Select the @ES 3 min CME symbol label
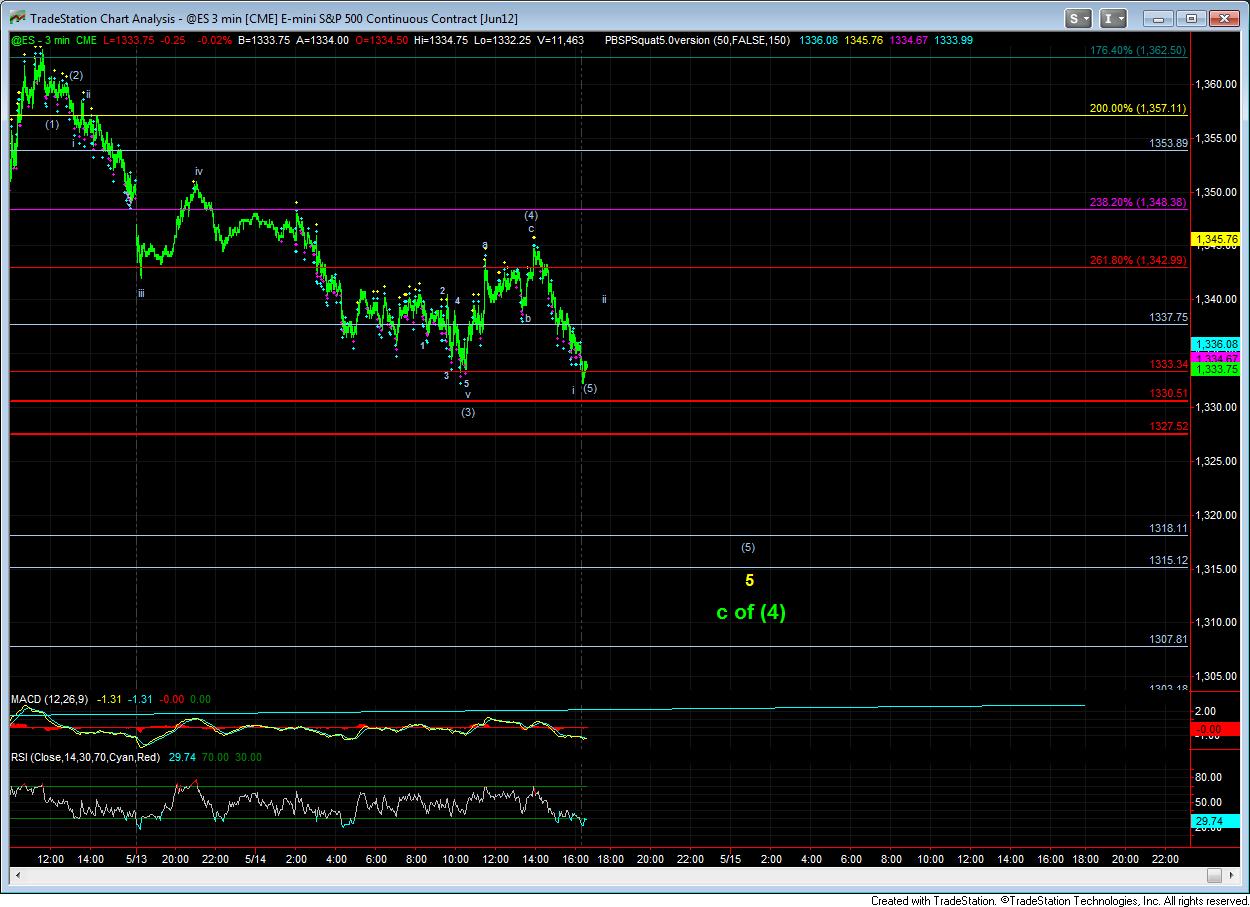Screen dimensions: 1250x907 (x=56, y=40)
